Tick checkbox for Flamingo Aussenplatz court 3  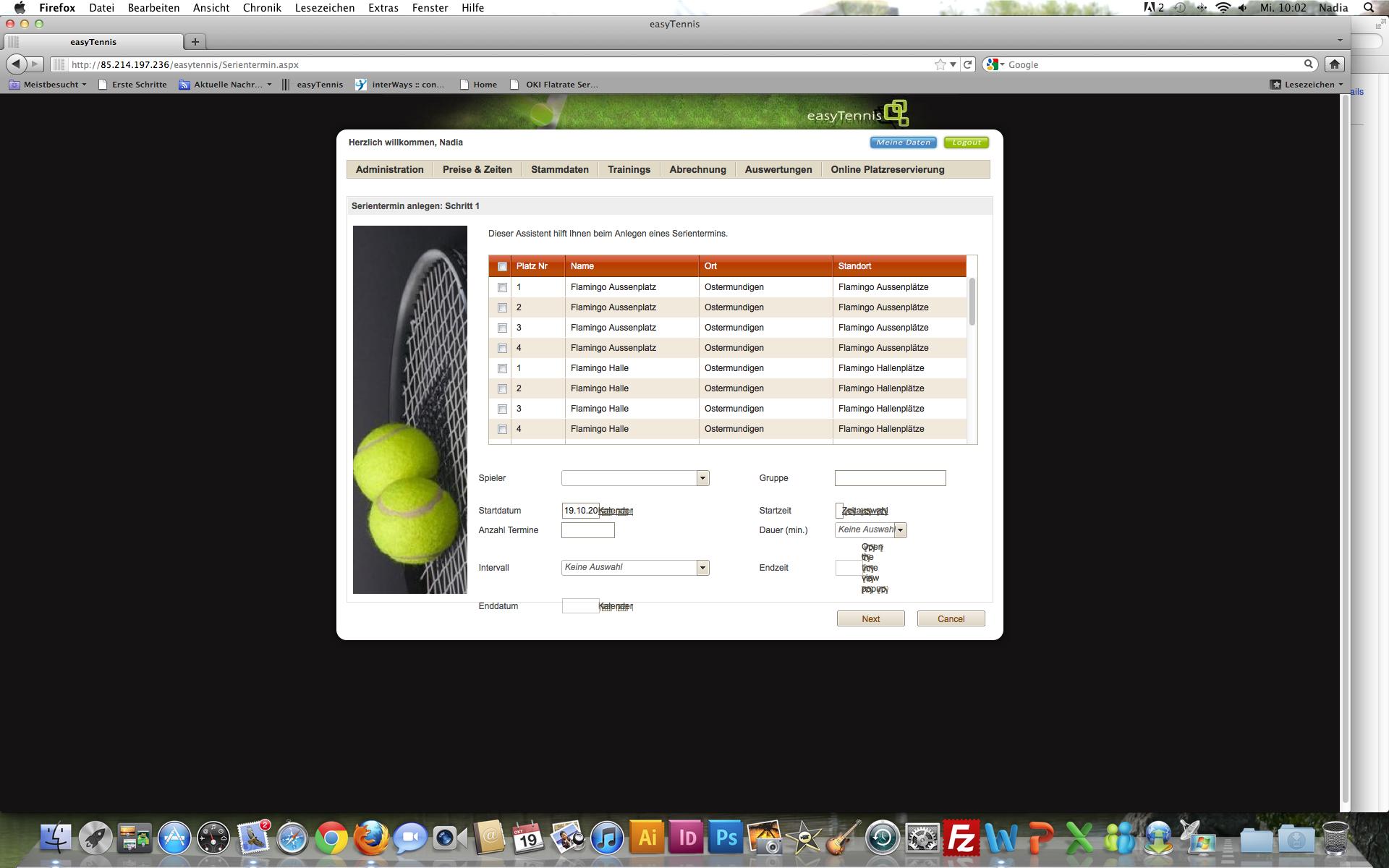click(x=502, y=328)
